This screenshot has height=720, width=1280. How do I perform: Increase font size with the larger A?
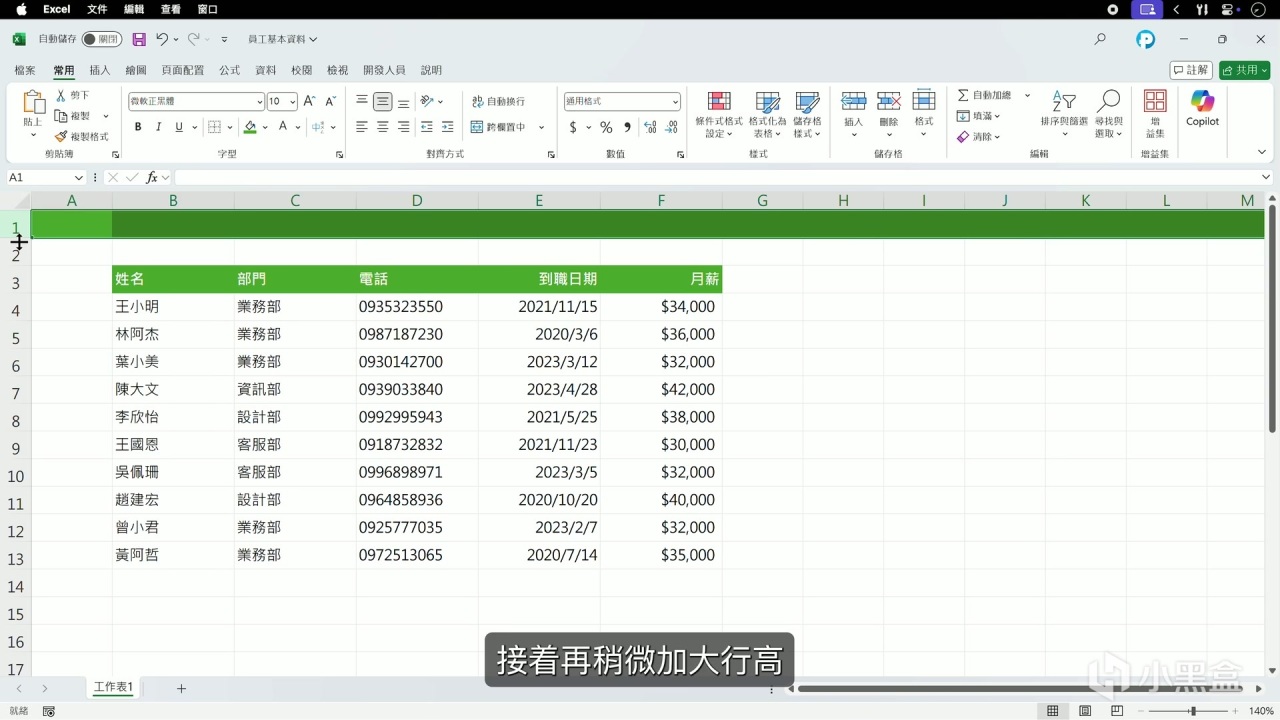309,101
